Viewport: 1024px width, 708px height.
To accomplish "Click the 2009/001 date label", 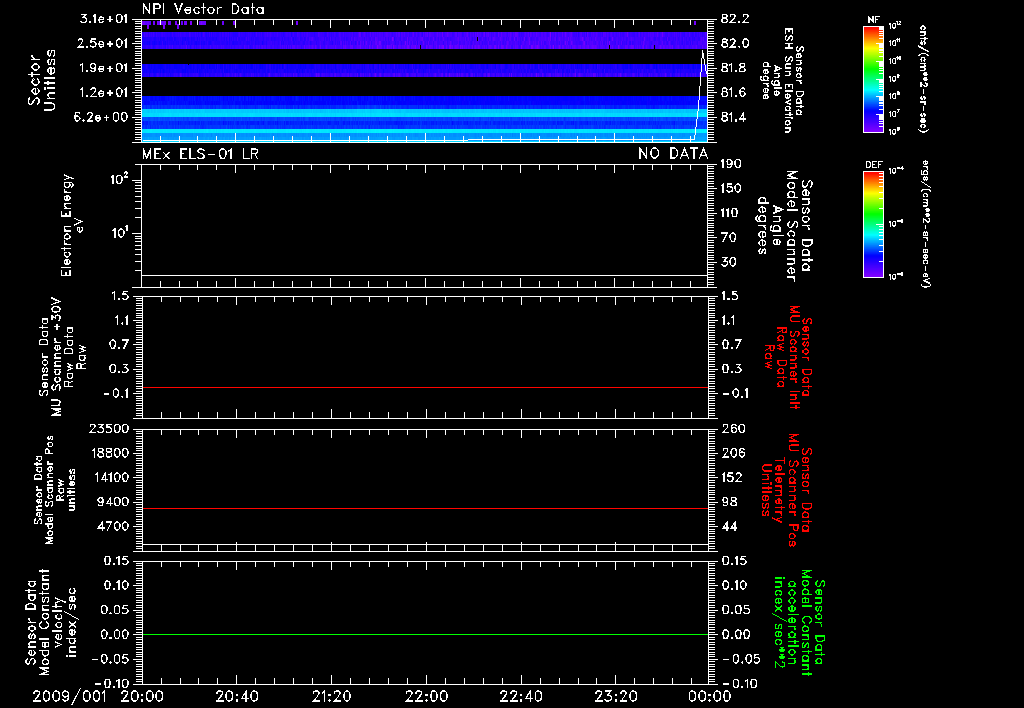I will click(x=69, y=696).
